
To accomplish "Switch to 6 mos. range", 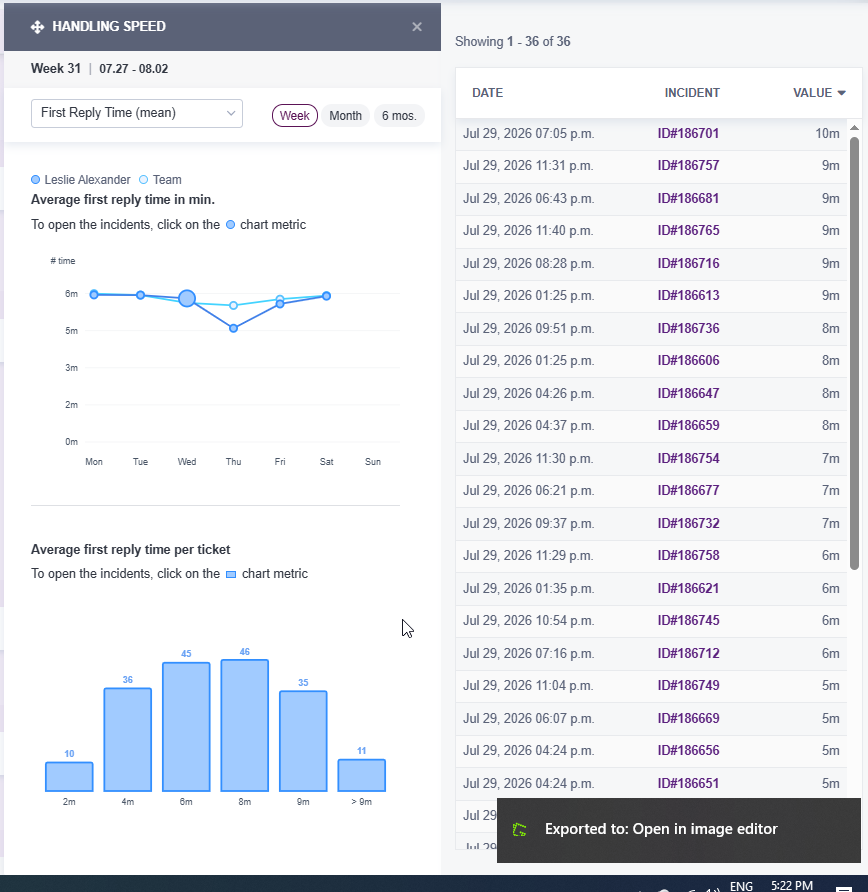I will pos(399,115).
